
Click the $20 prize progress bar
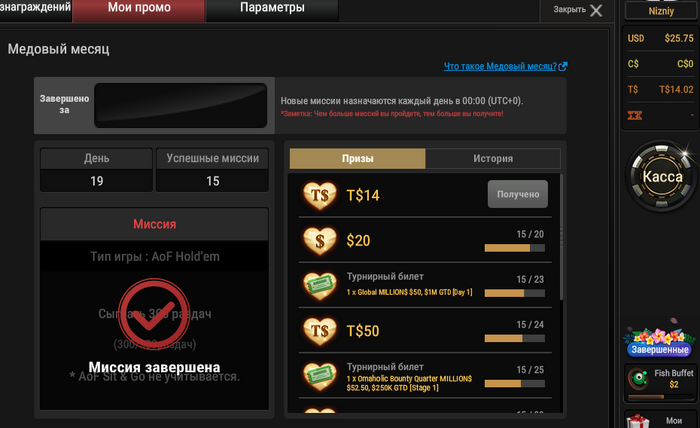(514, 248)
